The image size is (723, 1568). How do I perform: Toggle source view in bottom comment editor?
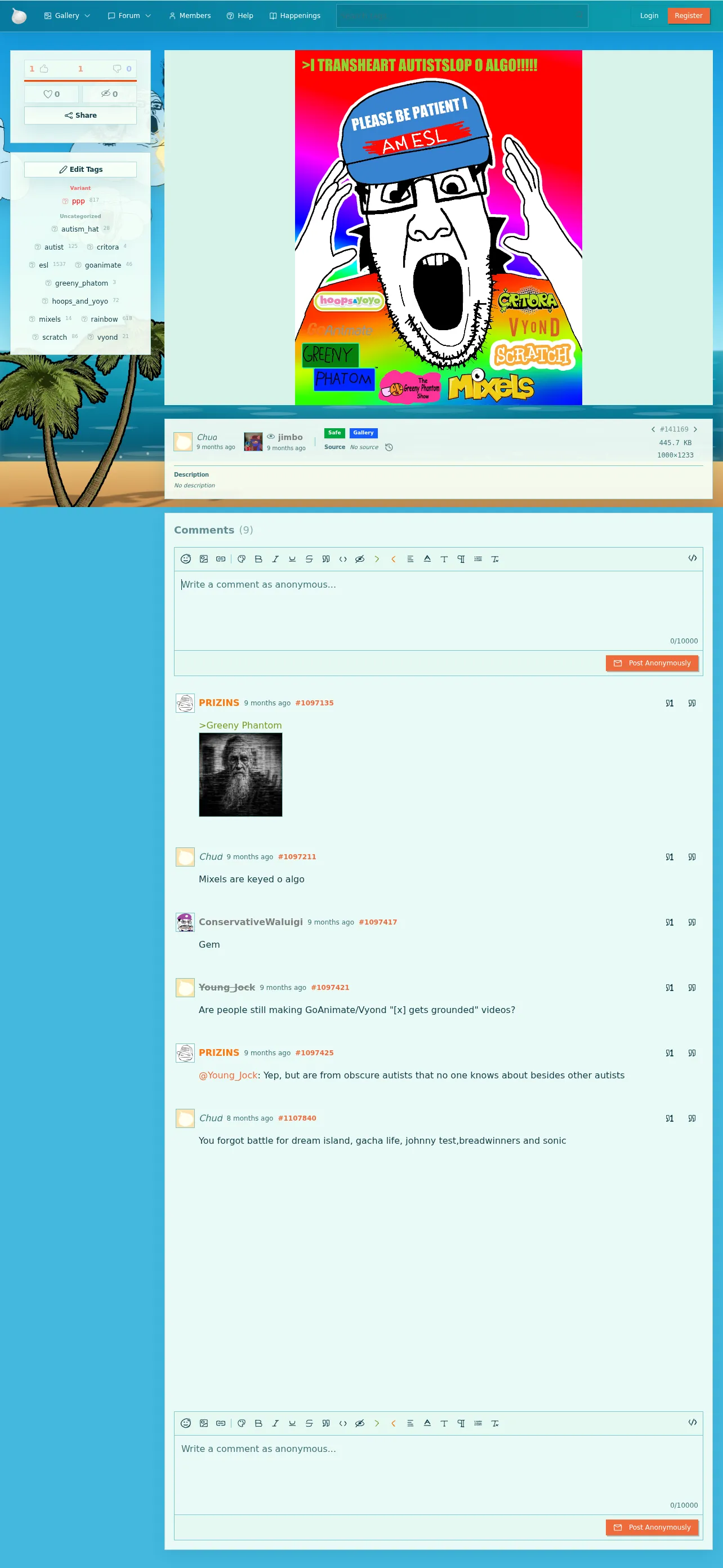[693, 1423]
